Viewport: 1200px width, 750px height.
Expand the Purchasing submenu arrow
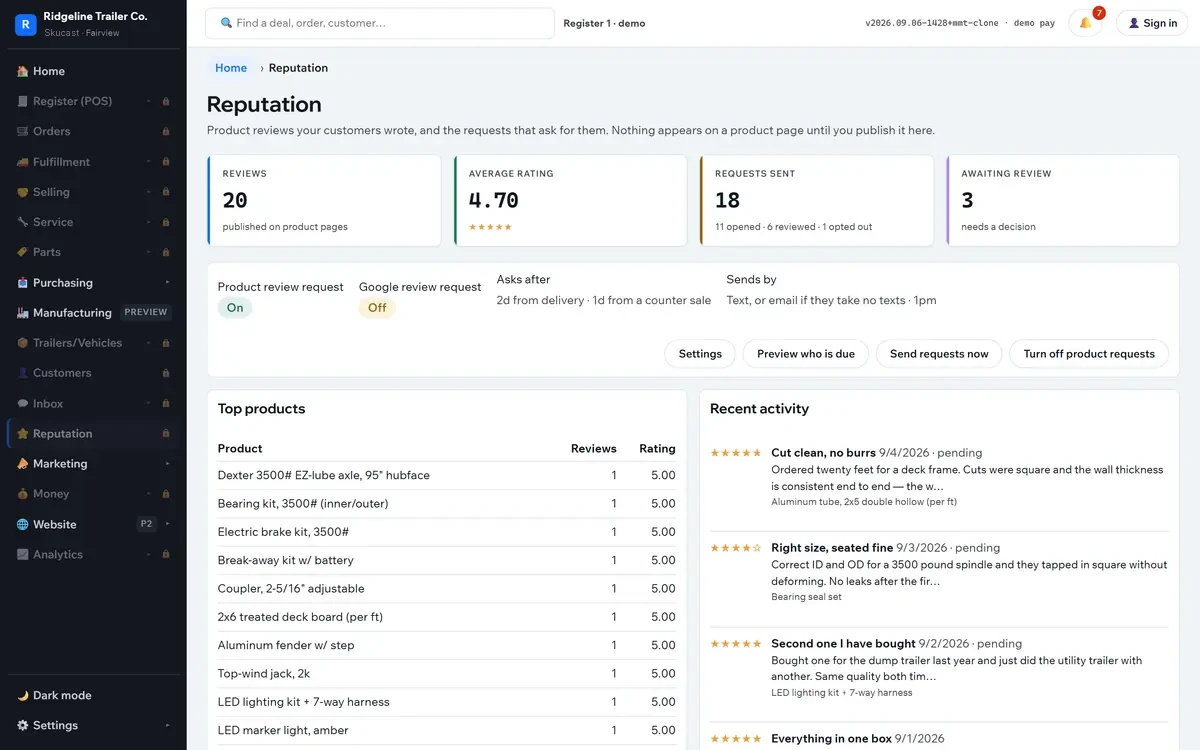(x=167, y=283)
